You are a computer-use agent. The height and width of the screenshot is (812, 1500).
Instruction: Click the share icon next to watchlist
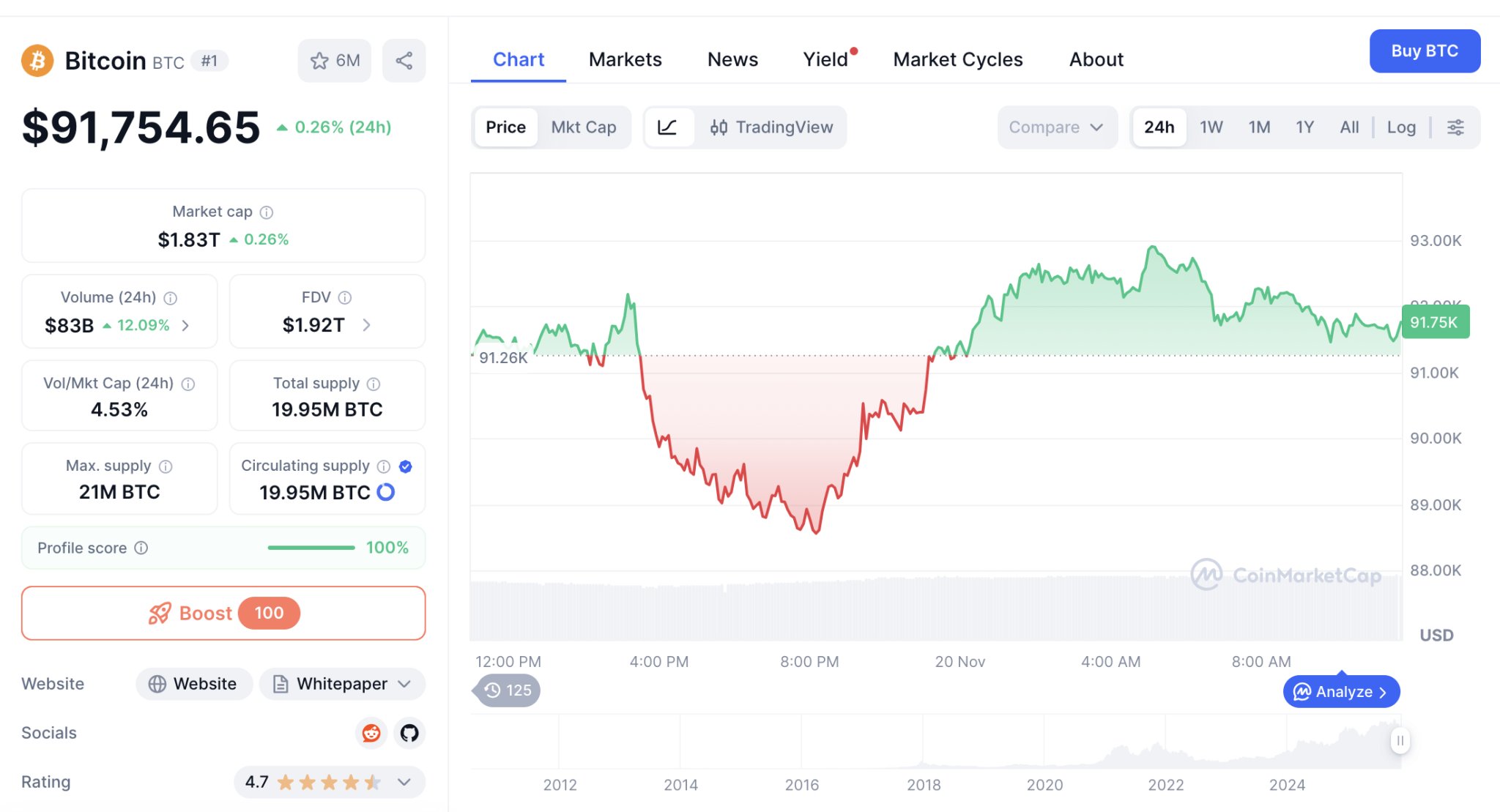coord(404,60)
